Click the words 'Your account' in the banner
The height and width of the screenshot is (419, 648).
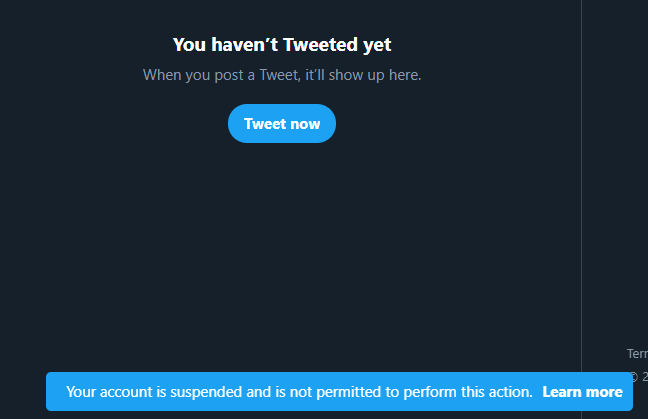click(x=110, y=392)
